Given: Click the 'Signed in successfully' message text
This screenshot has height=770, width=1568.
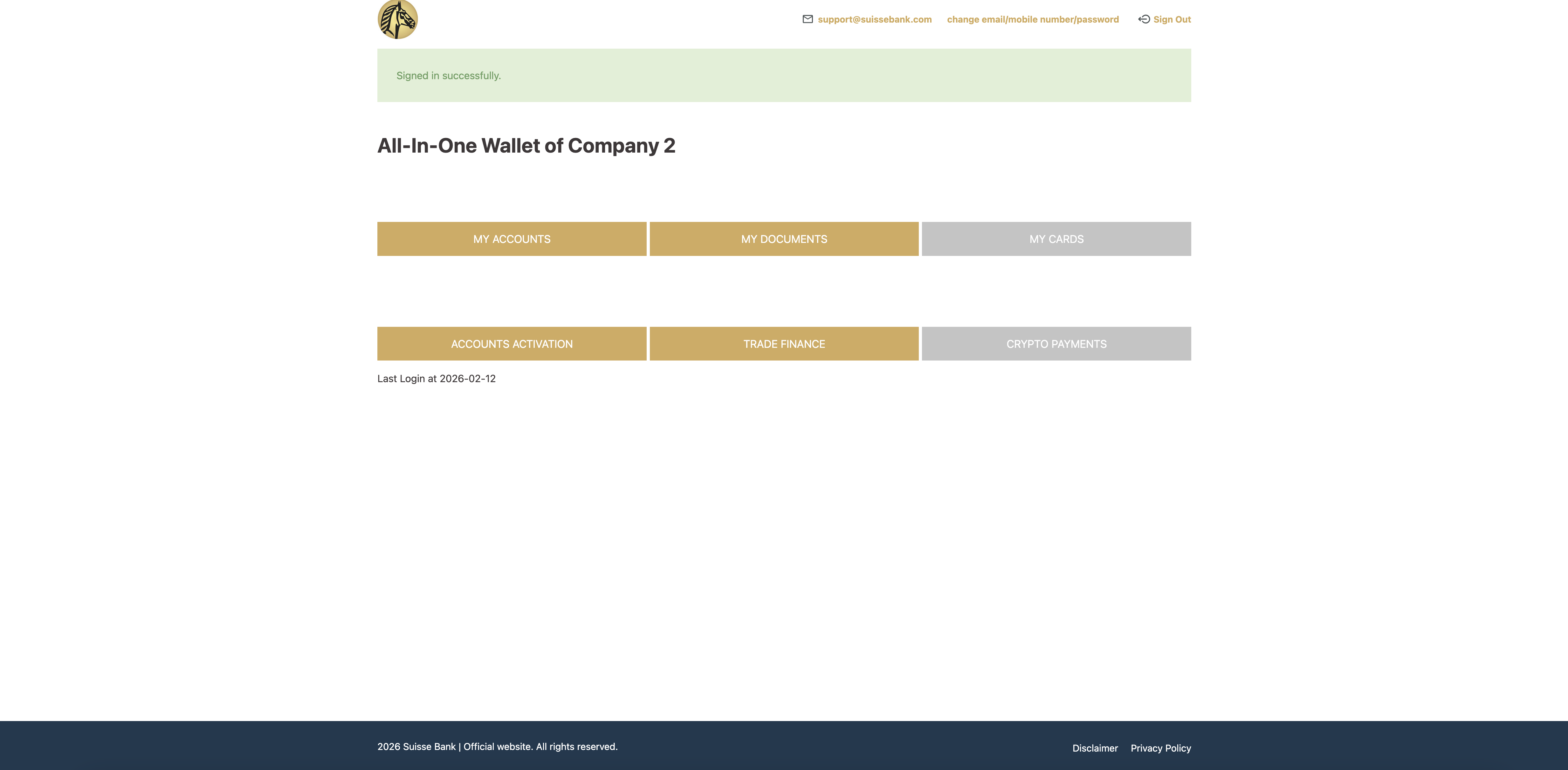Looking at the screenshot, I should pyautogui.click(x=448, y=75).
